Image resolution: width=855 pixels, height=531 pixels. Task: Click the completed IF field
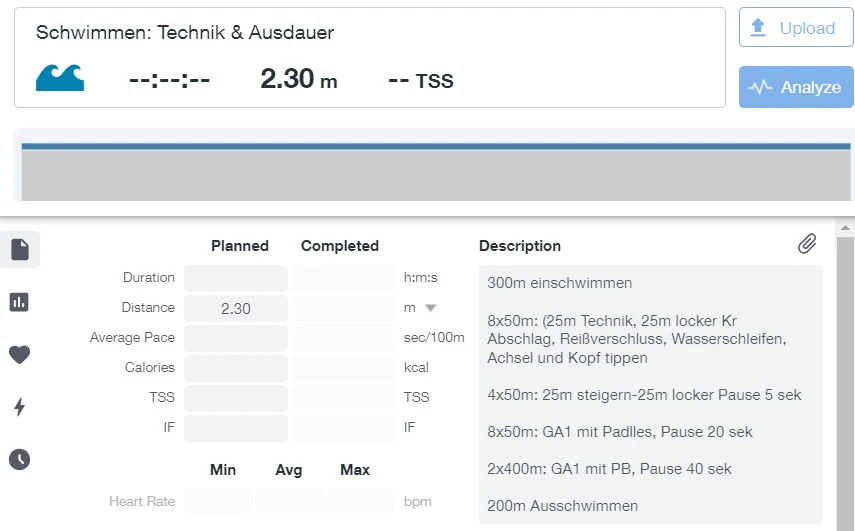pyautogui.click(x=342, y=429)
